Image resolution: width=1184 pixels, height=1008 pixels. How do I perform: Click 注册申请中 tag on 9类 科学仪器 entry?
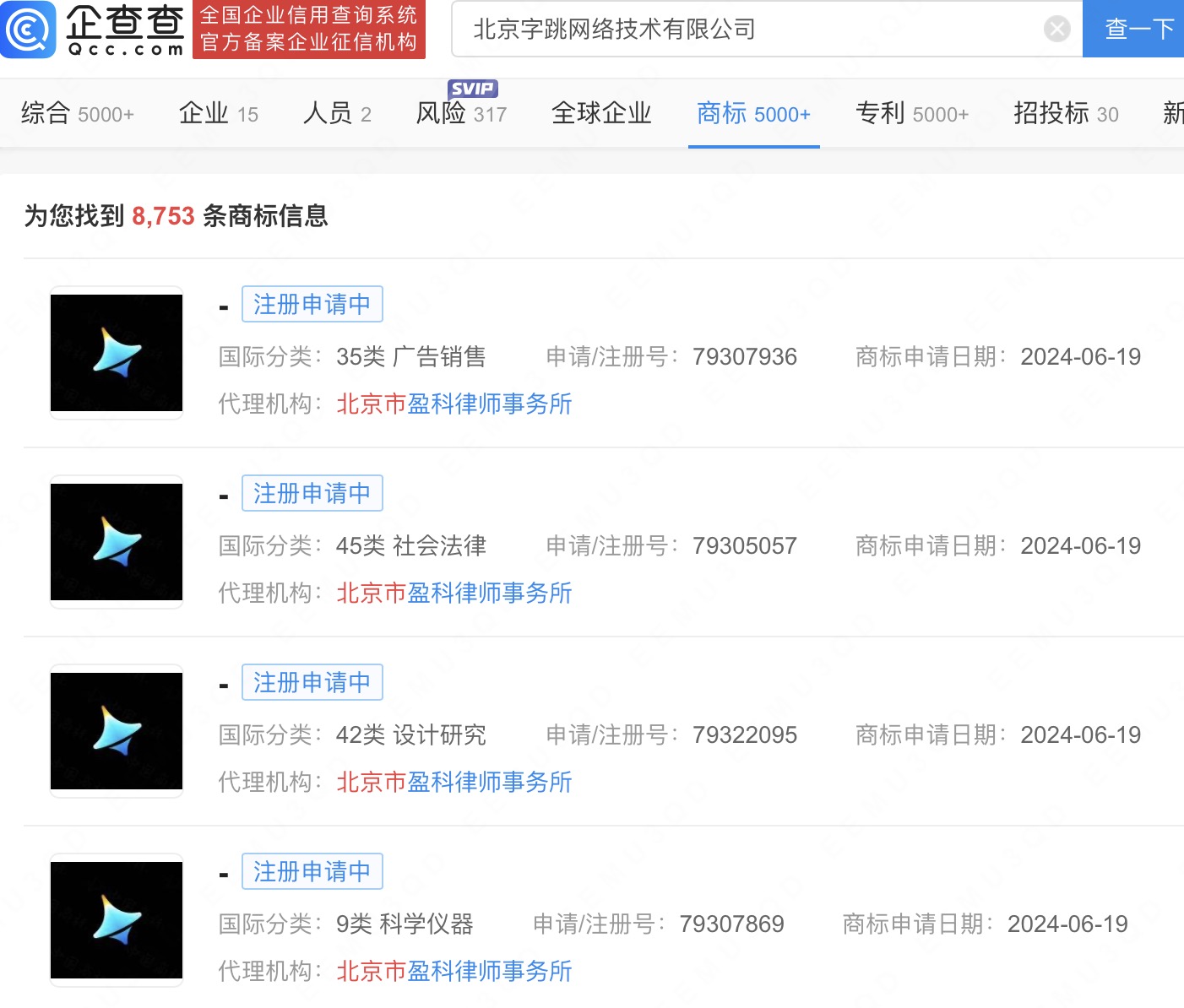[x=312, y=871]
